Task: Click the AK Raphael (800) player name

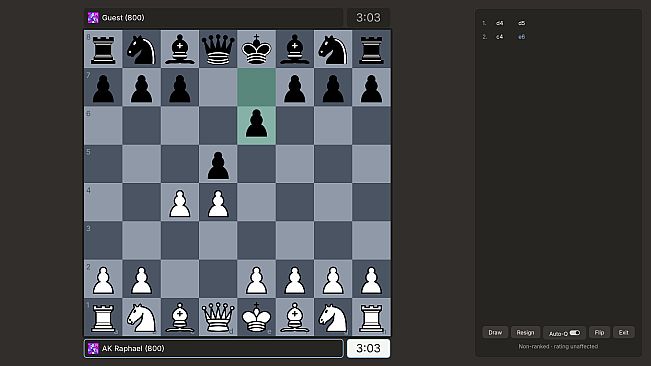Action: pyautogui.click(x=133, y=349)
